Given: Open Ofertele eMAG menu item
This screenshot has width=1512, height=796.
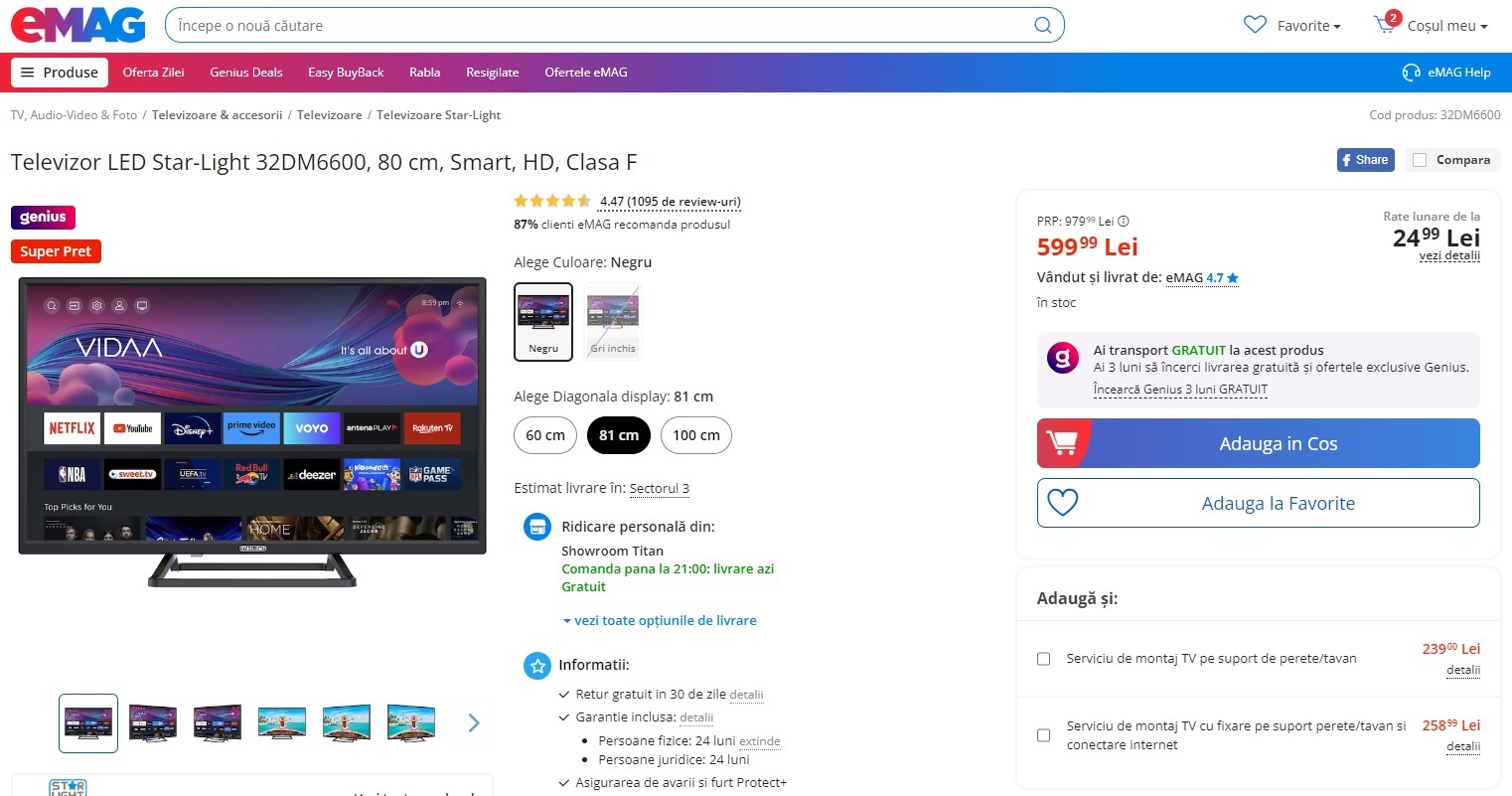Looking at the screenshot, I should pyautogui.click(x=586, y=73).
